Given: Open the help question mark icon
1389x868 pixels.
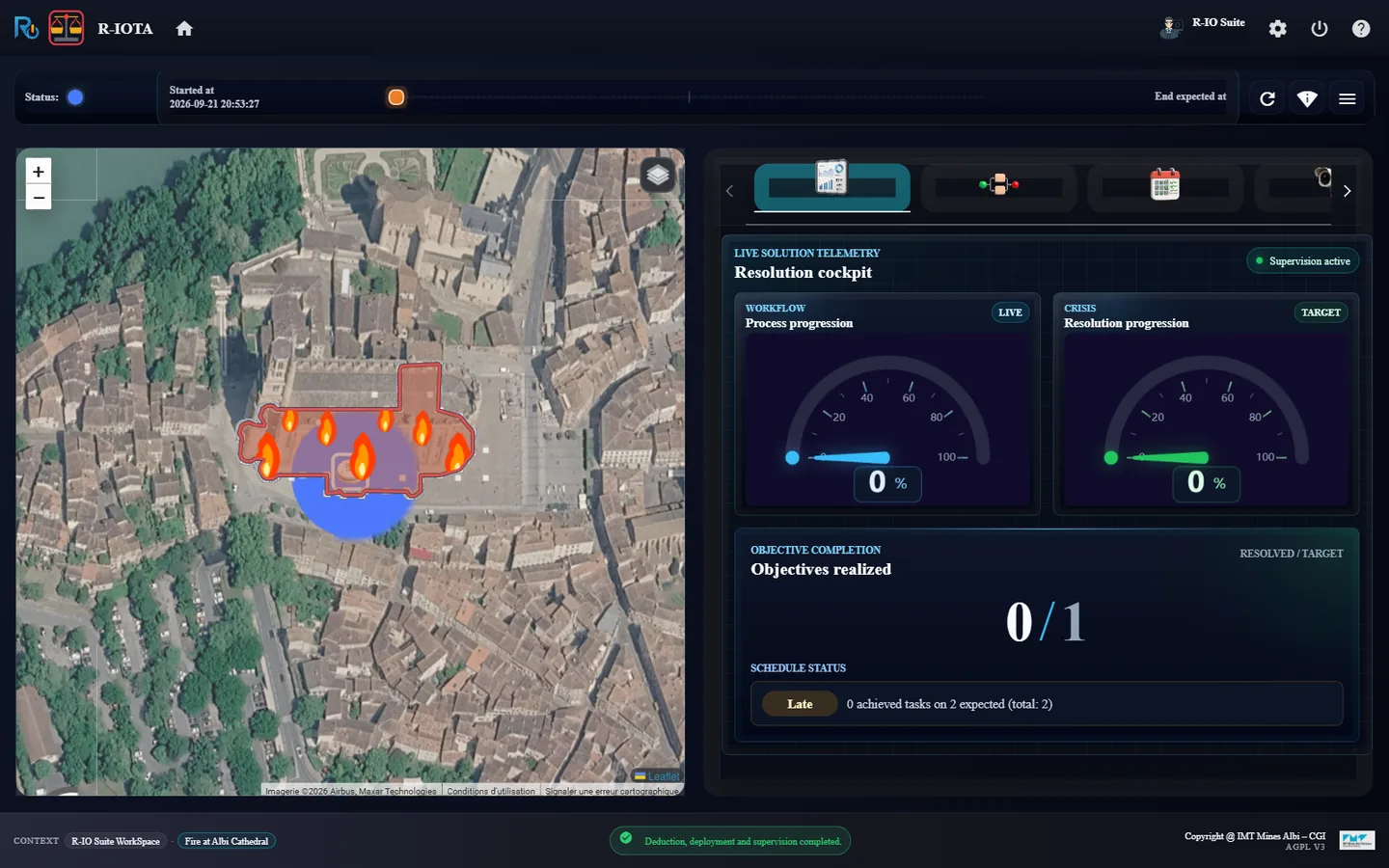Looking at the screenshot, I should pos(1361,29).
